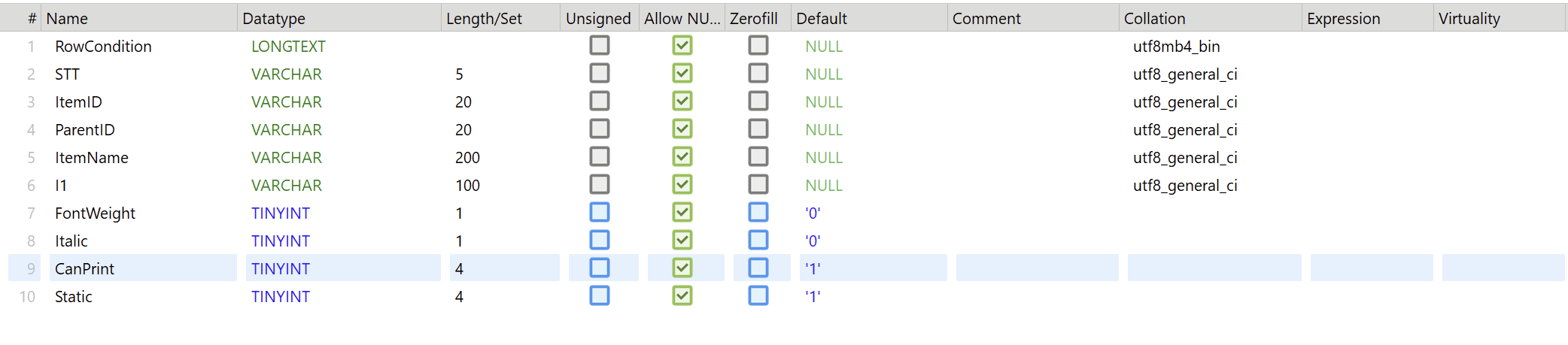Image resolution: width=1568 pixels, height=345 pixels.
Task: Click the Name column header
Action: pos(67,19)
